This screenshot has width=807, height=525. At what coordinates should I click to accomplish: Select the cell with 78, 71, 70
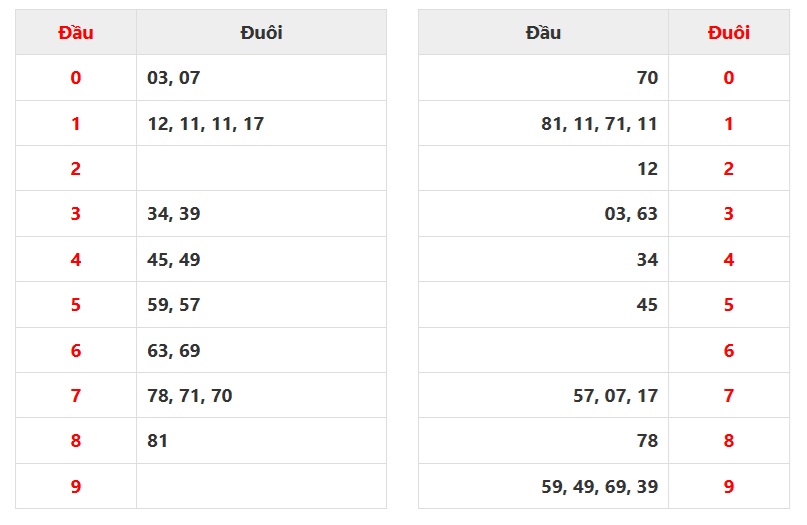[x=190, y=396]
